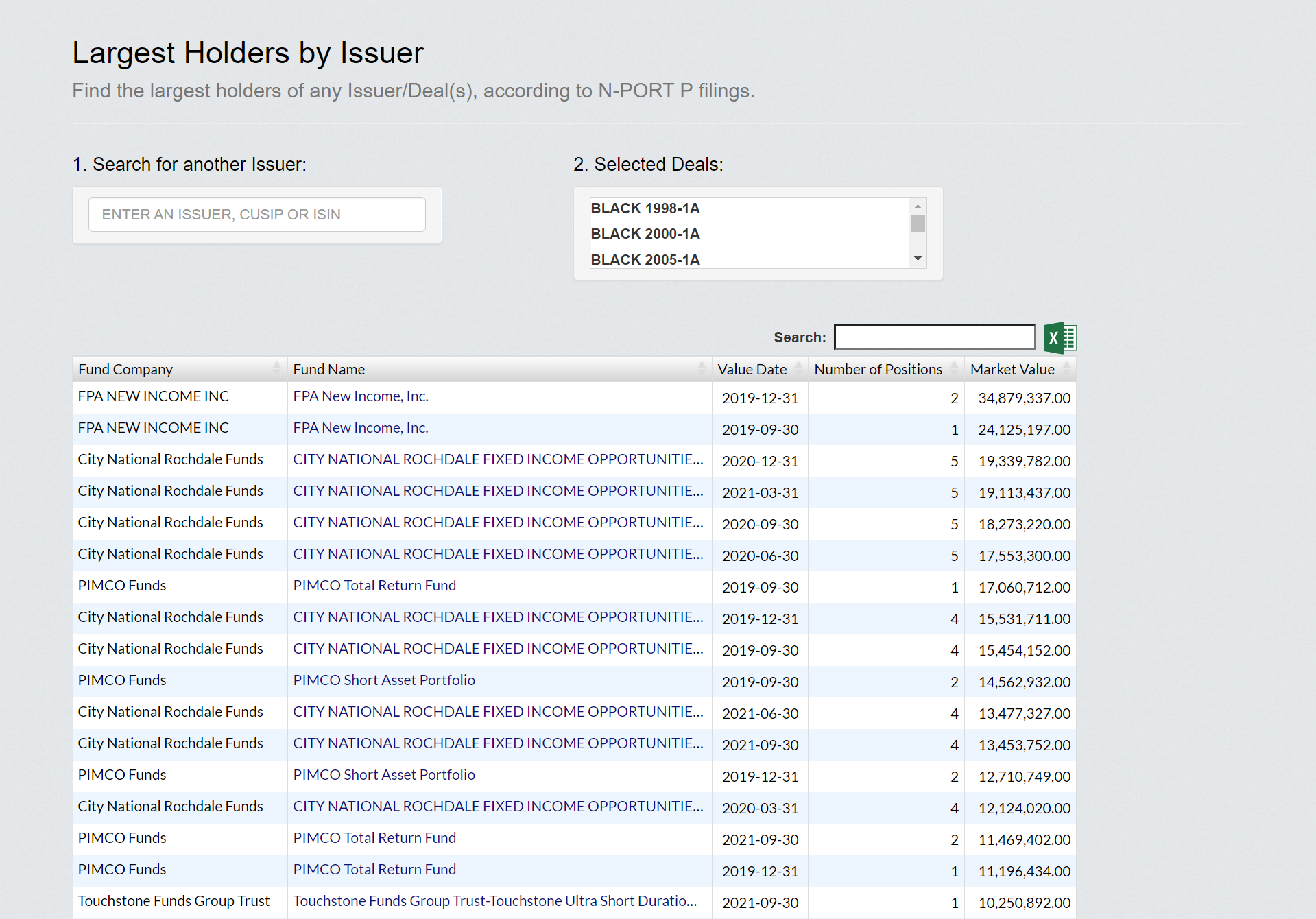Screen dimensions: 1316x919
Task: Sort by Value Date column arrow
Action: [x=798, y=368]
